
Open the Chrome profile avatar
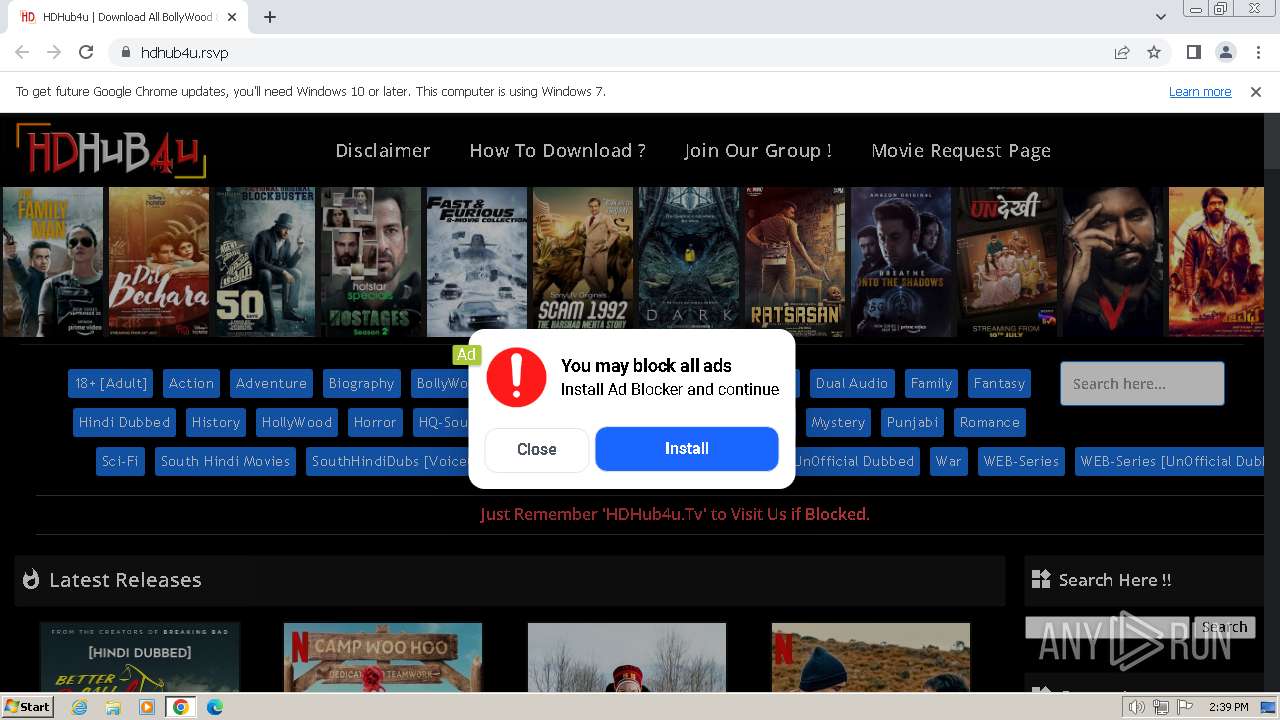tap(1225, 52)
